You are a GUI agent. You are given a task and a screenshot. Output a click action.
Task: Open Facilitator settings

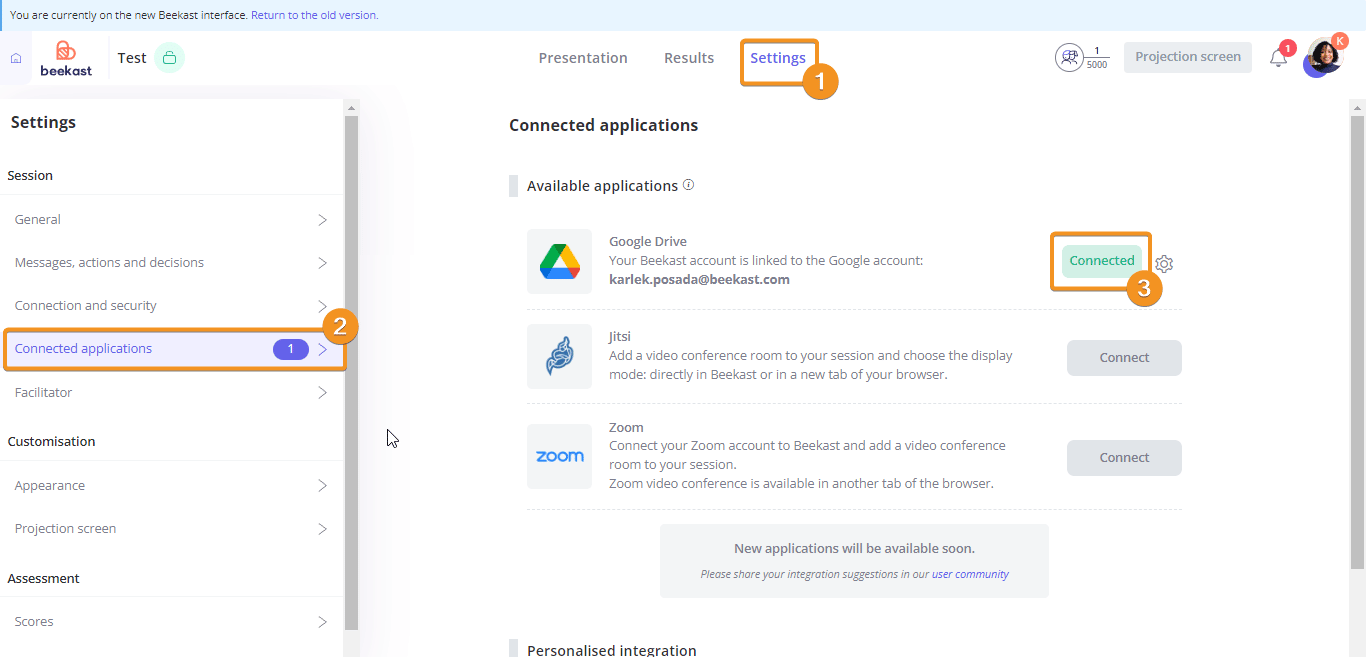(172, 392)
